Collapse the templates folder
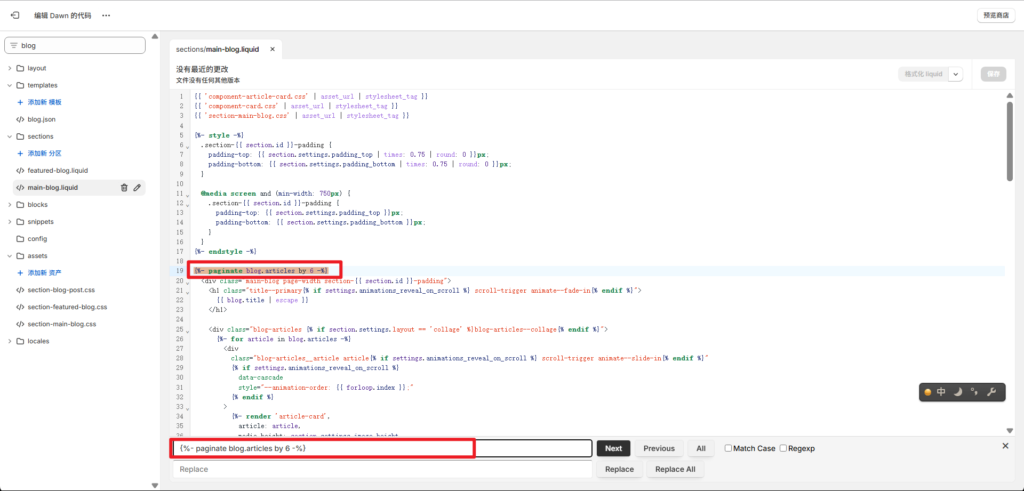This screenshot has height=491, width=1024. [9, 85]
